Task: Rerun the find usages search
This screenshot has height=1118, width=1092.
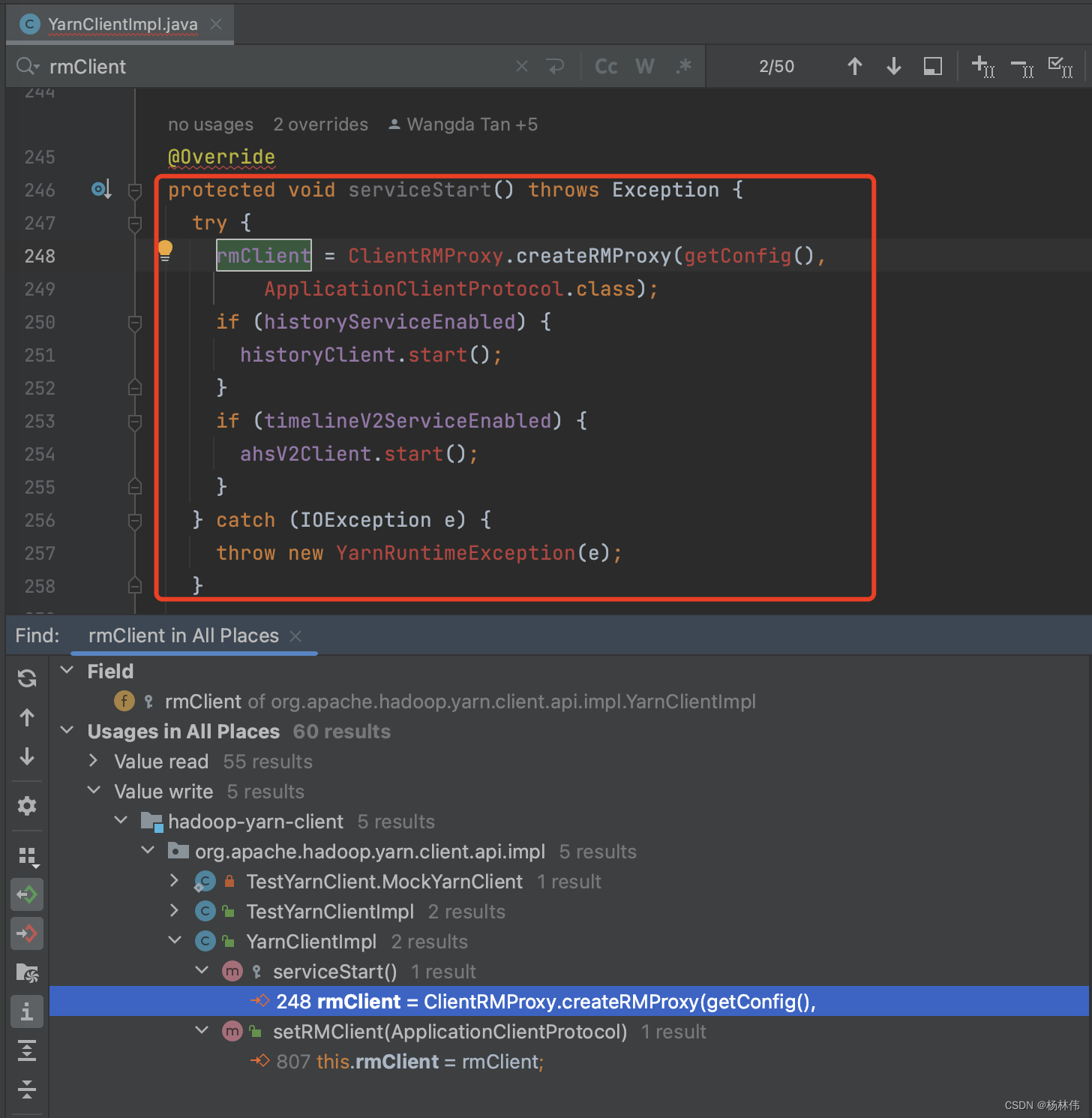Action: [27, 678]
